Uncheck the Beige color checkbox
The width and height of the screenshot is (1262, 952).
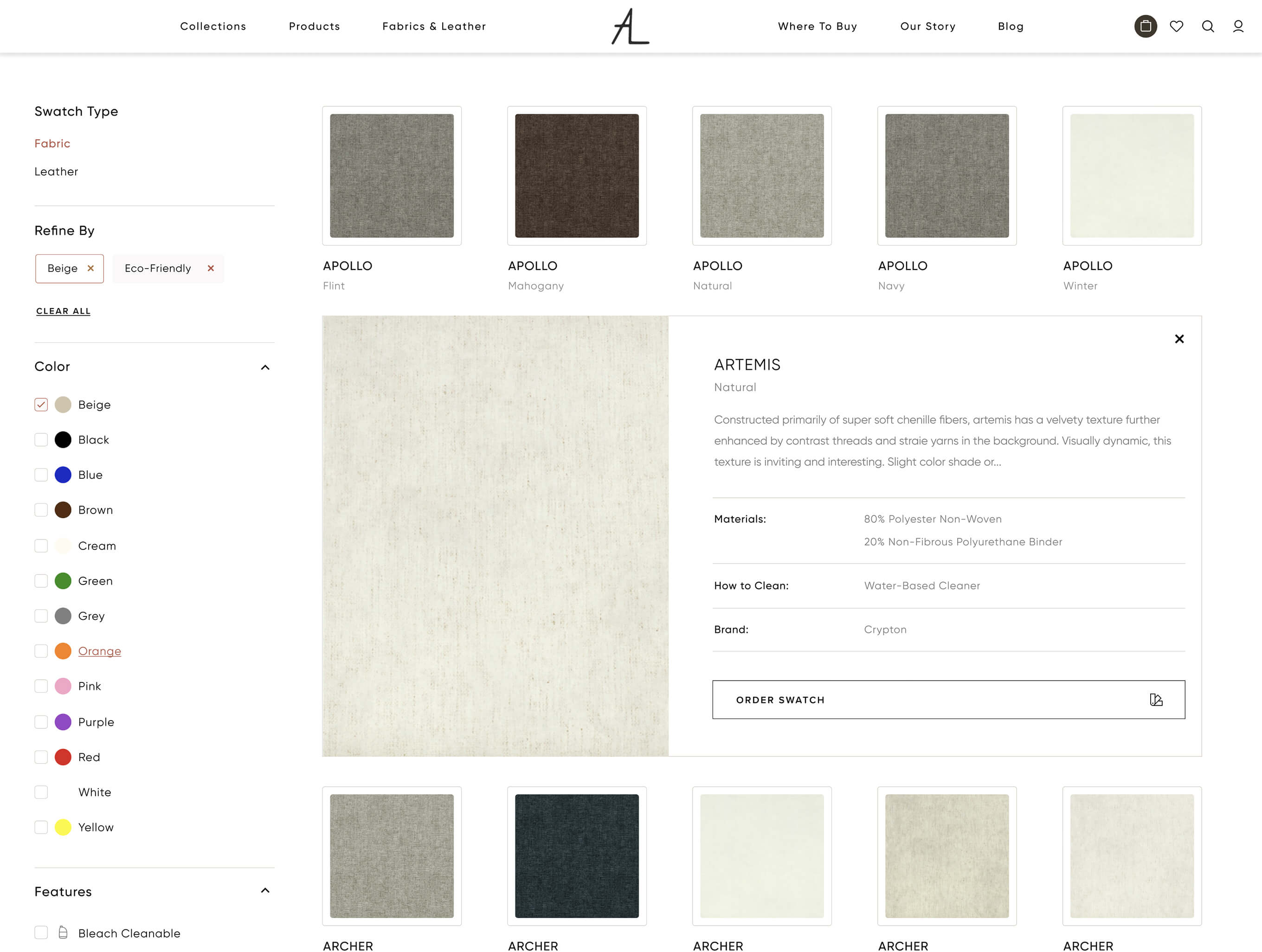coord(41,405)
